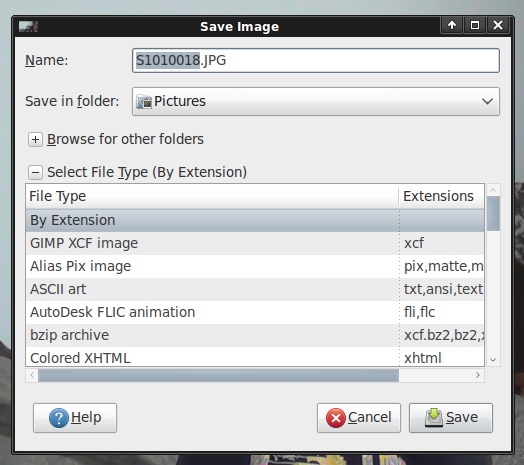The height and width of the screenshot is (465, 524).
Task: Expand Browse for other folders
Action: click(x=35, y=139)
